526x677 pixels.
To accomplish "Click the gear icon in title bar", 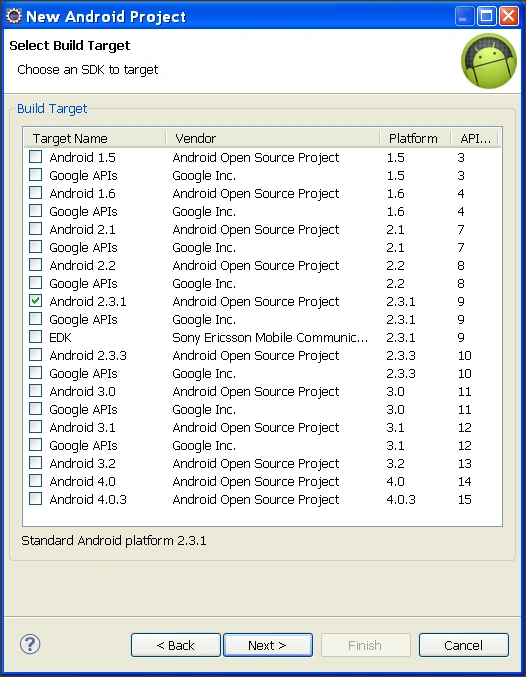I will tap(14, 16).
